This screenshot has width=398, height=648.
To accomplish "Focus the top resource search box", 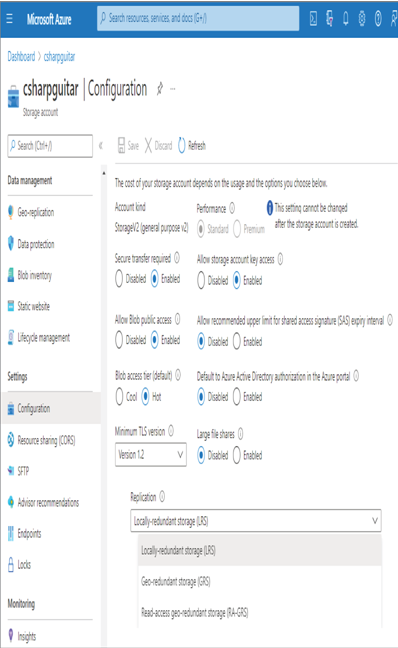I will click(198, 18).
